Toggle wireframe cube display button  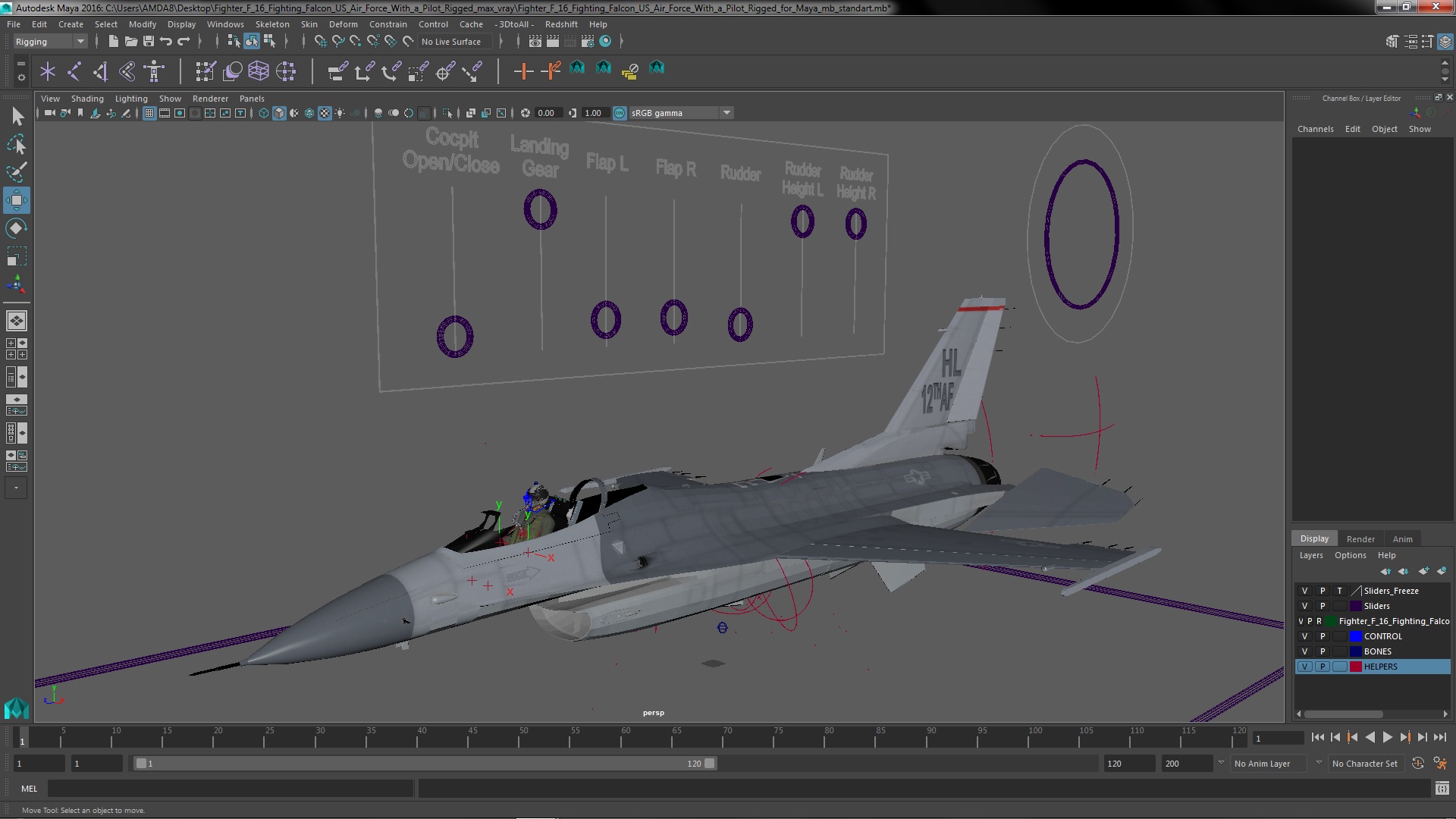point(264,113)
